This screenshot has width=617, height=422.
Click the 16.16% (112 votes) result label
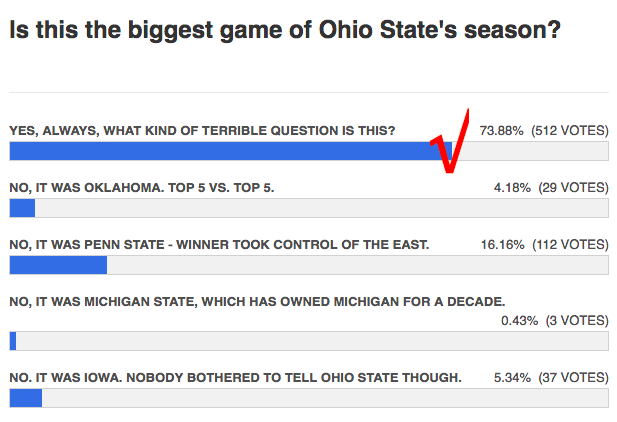pyautogui.click(x=545, y=245)
